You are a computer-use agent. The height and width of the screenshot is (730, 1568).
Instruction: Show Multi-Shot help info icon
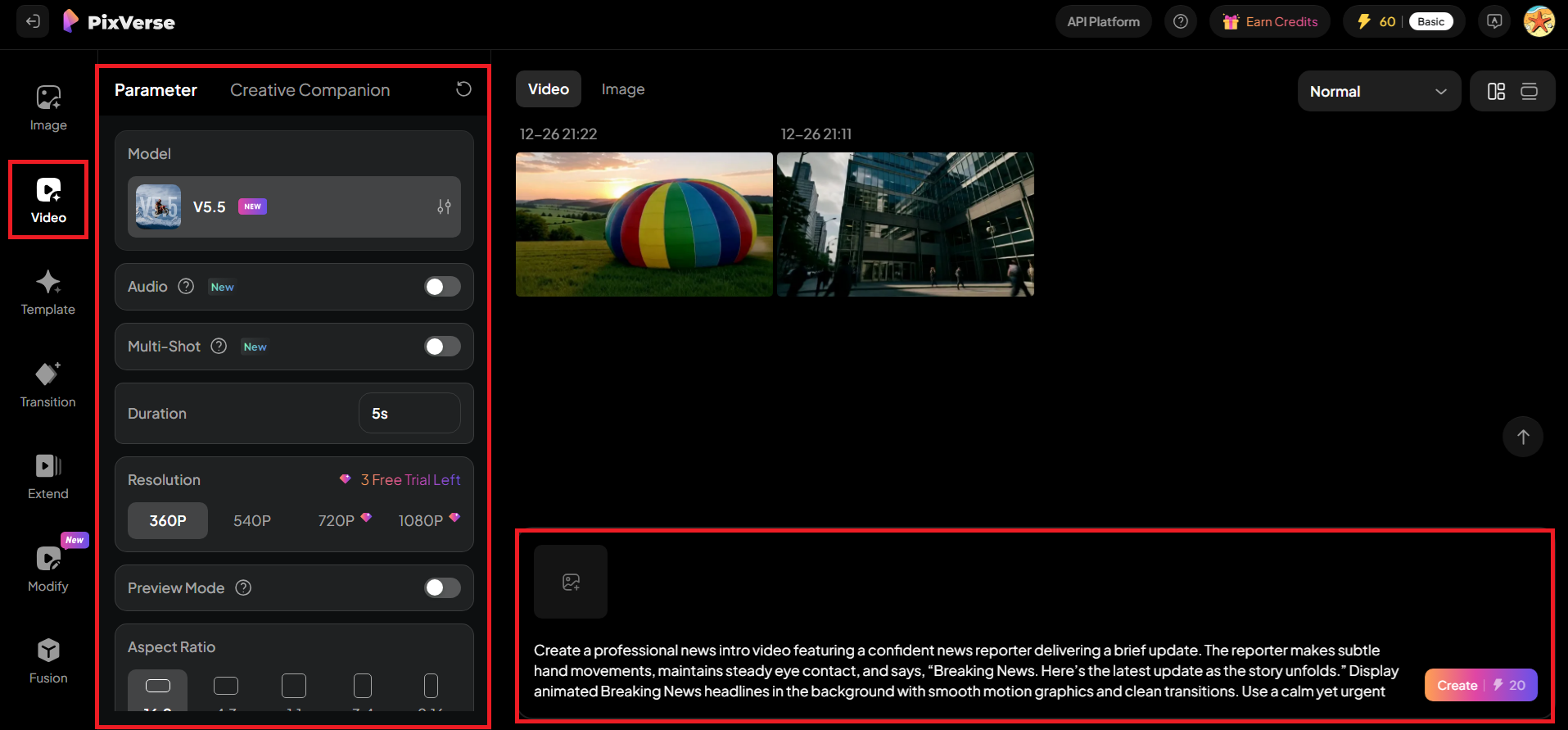tap(219, 346)
